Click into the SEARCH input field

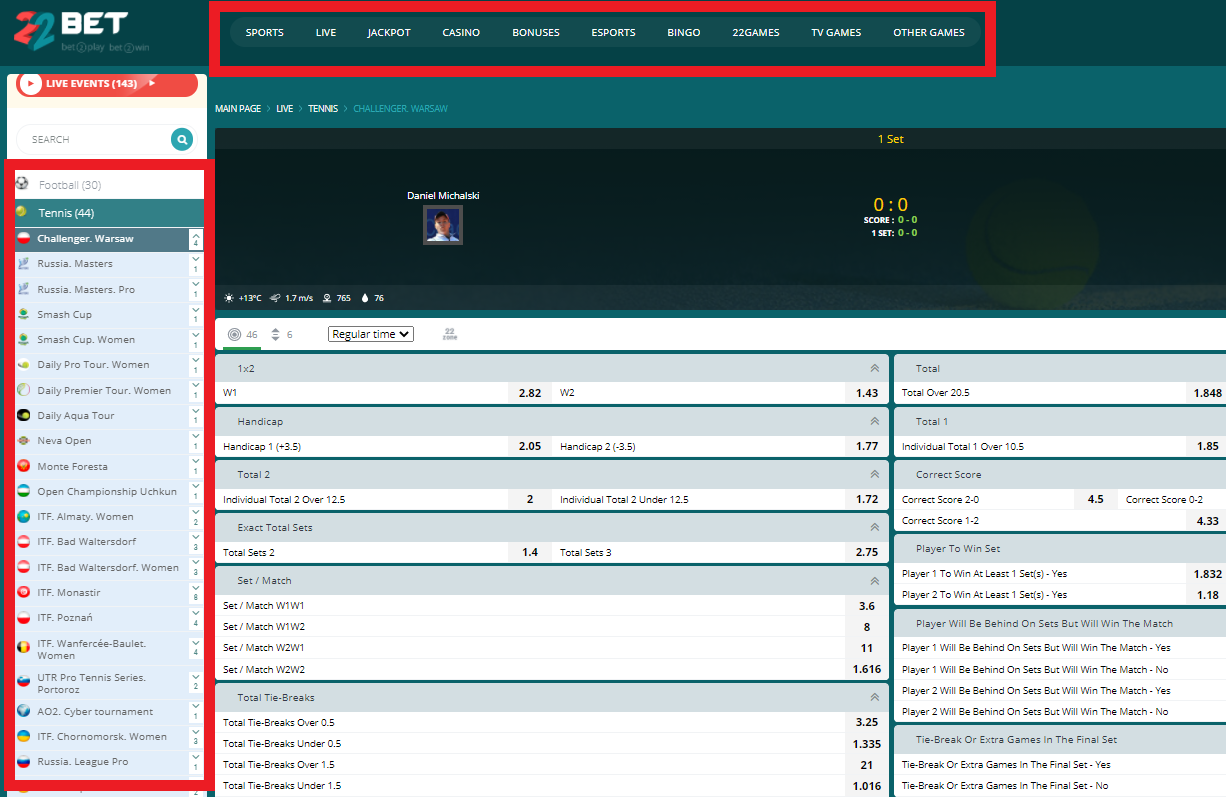[94, 140]
